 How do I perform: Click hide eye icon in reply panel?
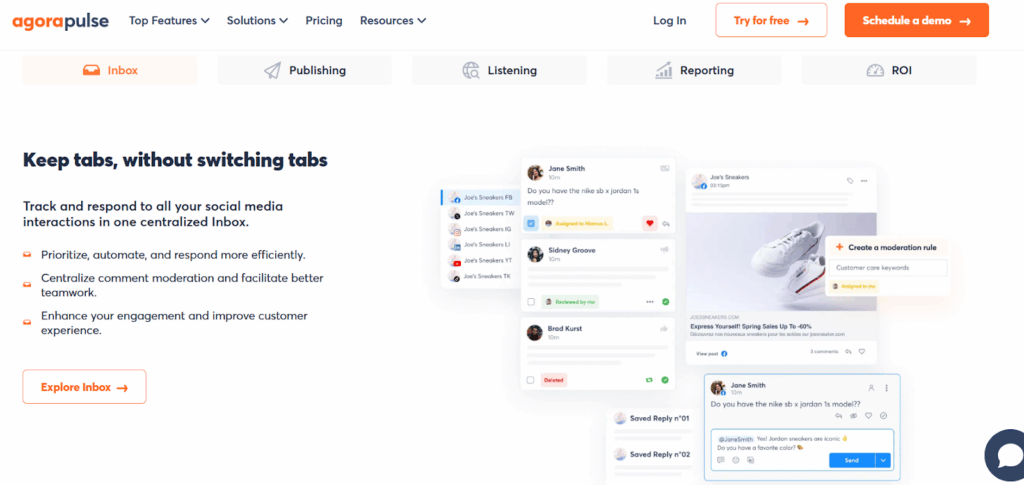(854, 416)
